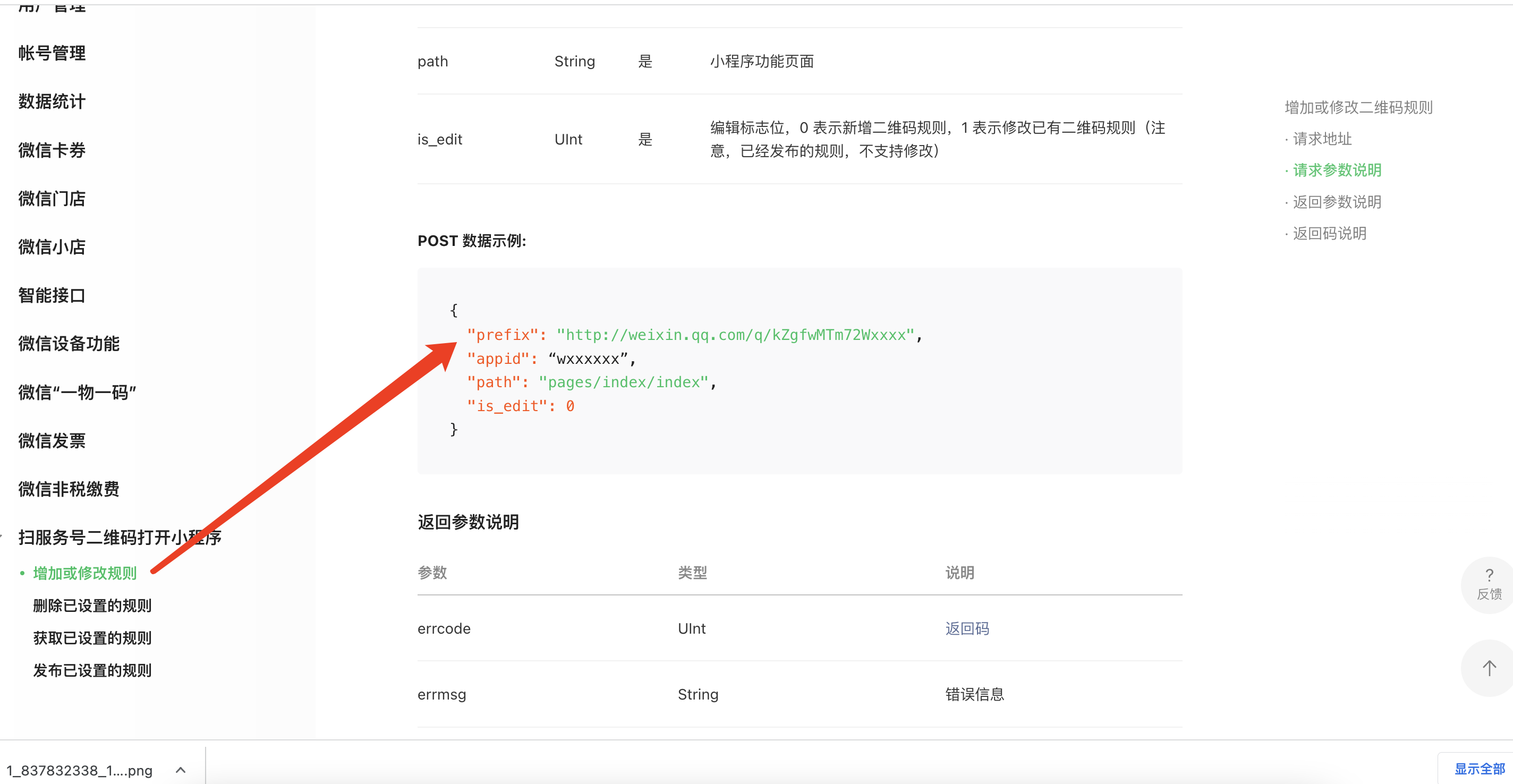This screenshot has height=784, width=1513.
Task: Open 增加或修改规则 sidebar item
Action: (84, 573)
